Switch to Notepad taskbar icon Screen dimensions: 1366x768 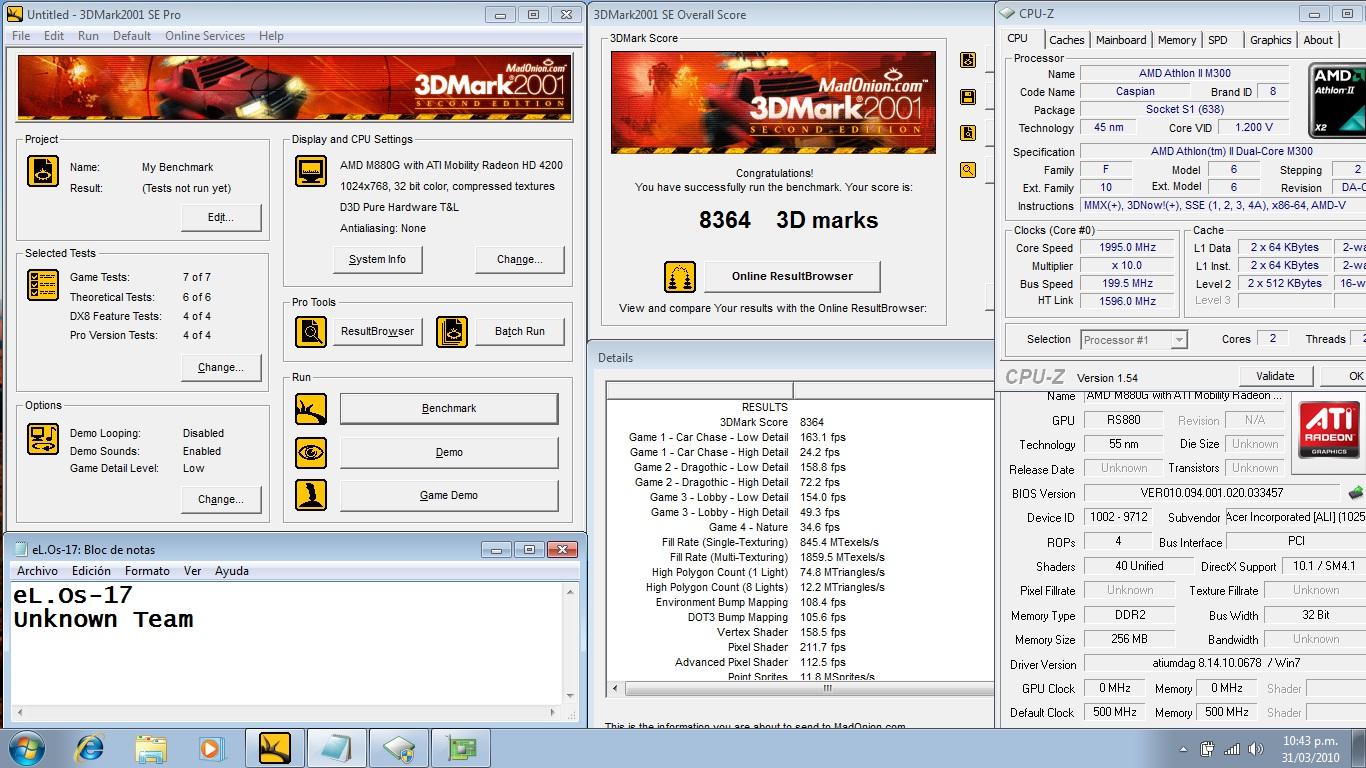pos(336,748)
